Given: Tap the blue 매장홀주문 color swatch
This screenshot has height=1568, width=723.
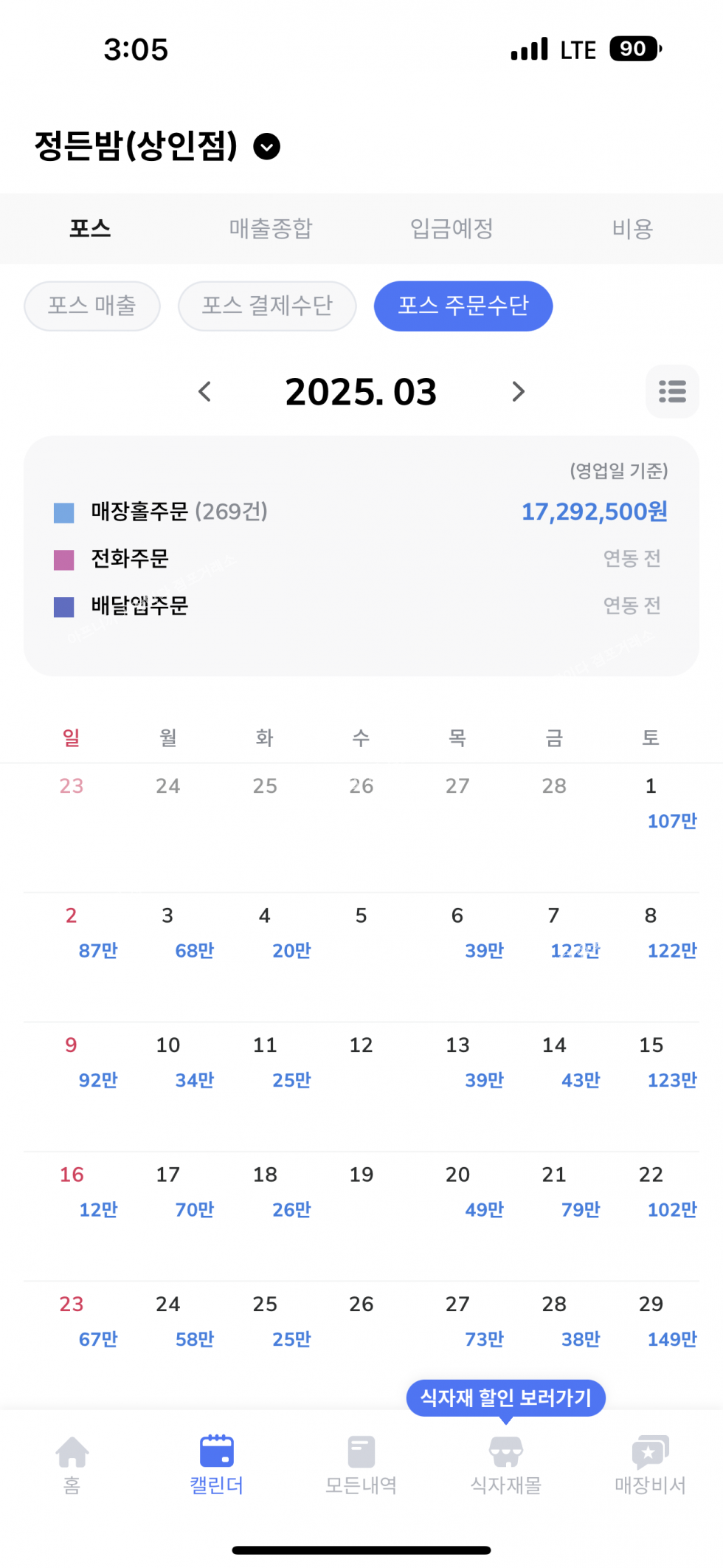Looking at the screenshot, I should point(64,512).
